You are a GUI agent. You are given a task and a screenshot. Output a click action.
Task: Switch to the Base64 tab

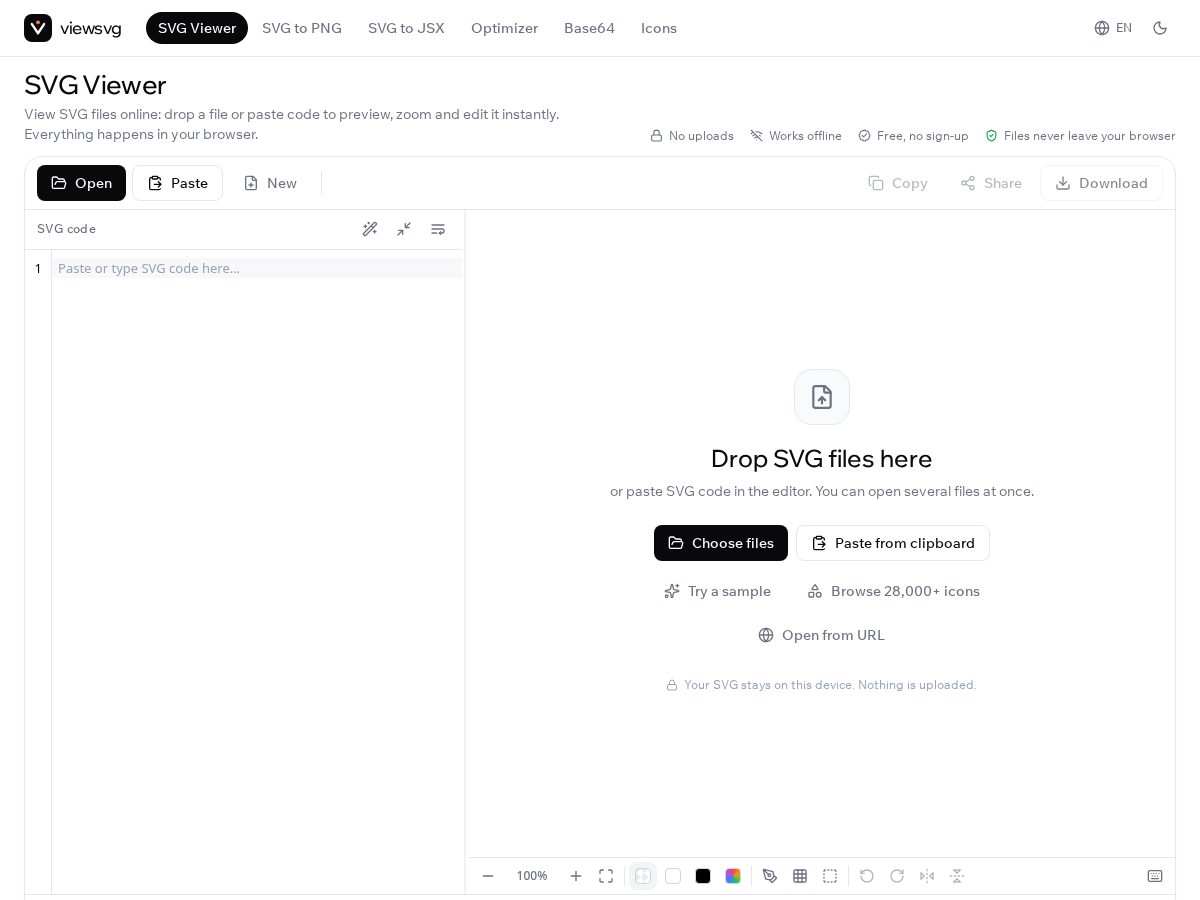[x=589, y=28]
